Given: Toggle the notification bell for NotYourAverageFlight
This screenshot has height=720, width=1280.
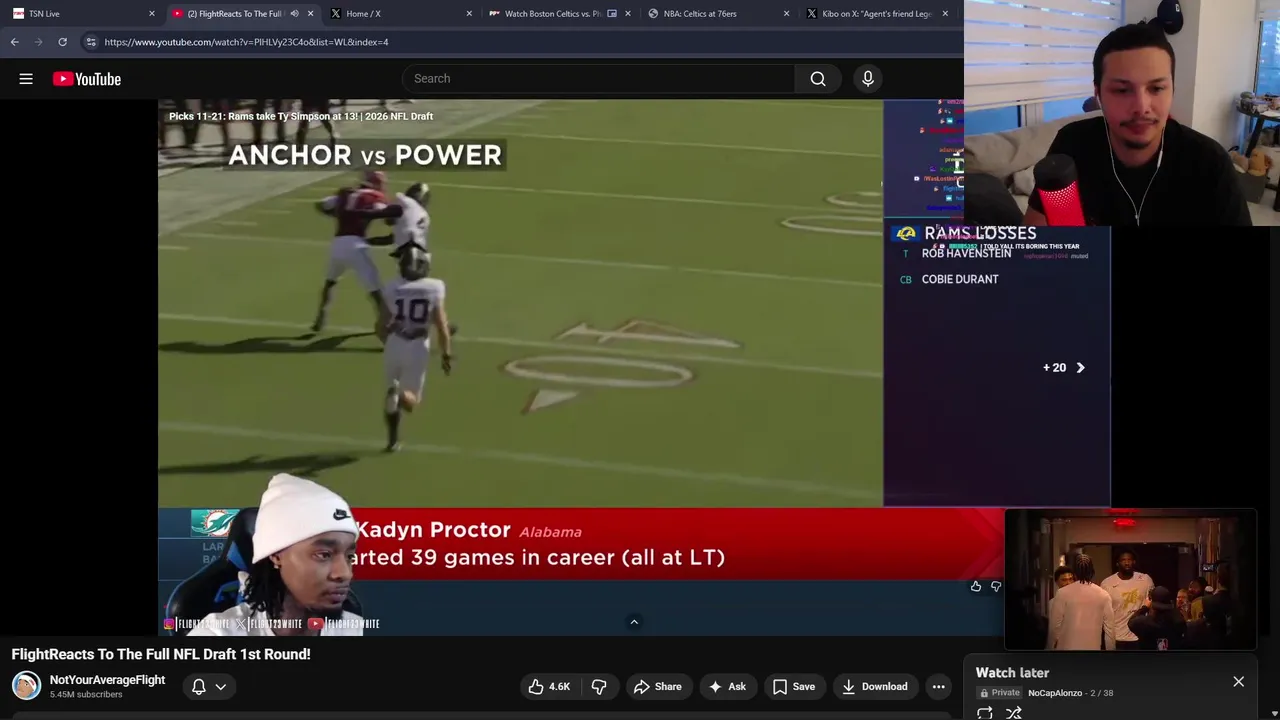Looking at the screenshot, I should pos(198,687).
